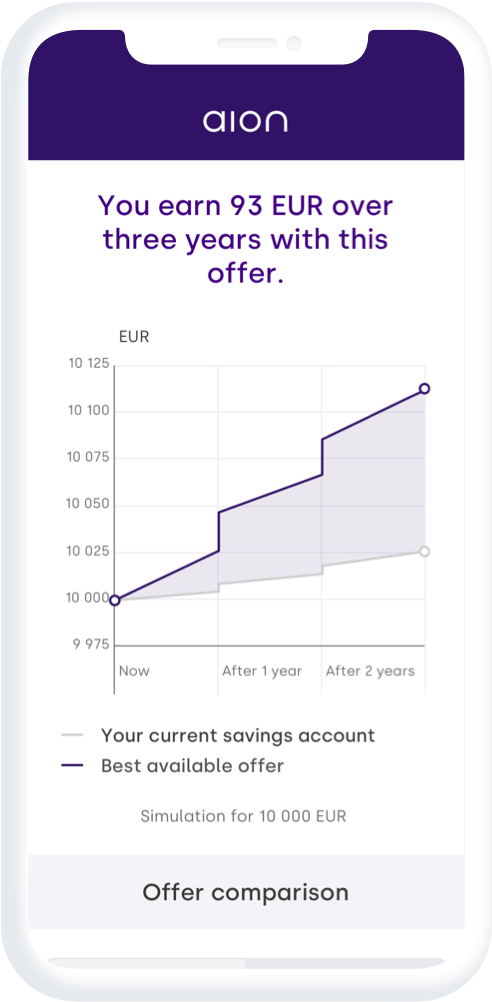Select 'Your current savings account' legend item
492x1002 pixels.
point(238,735)
